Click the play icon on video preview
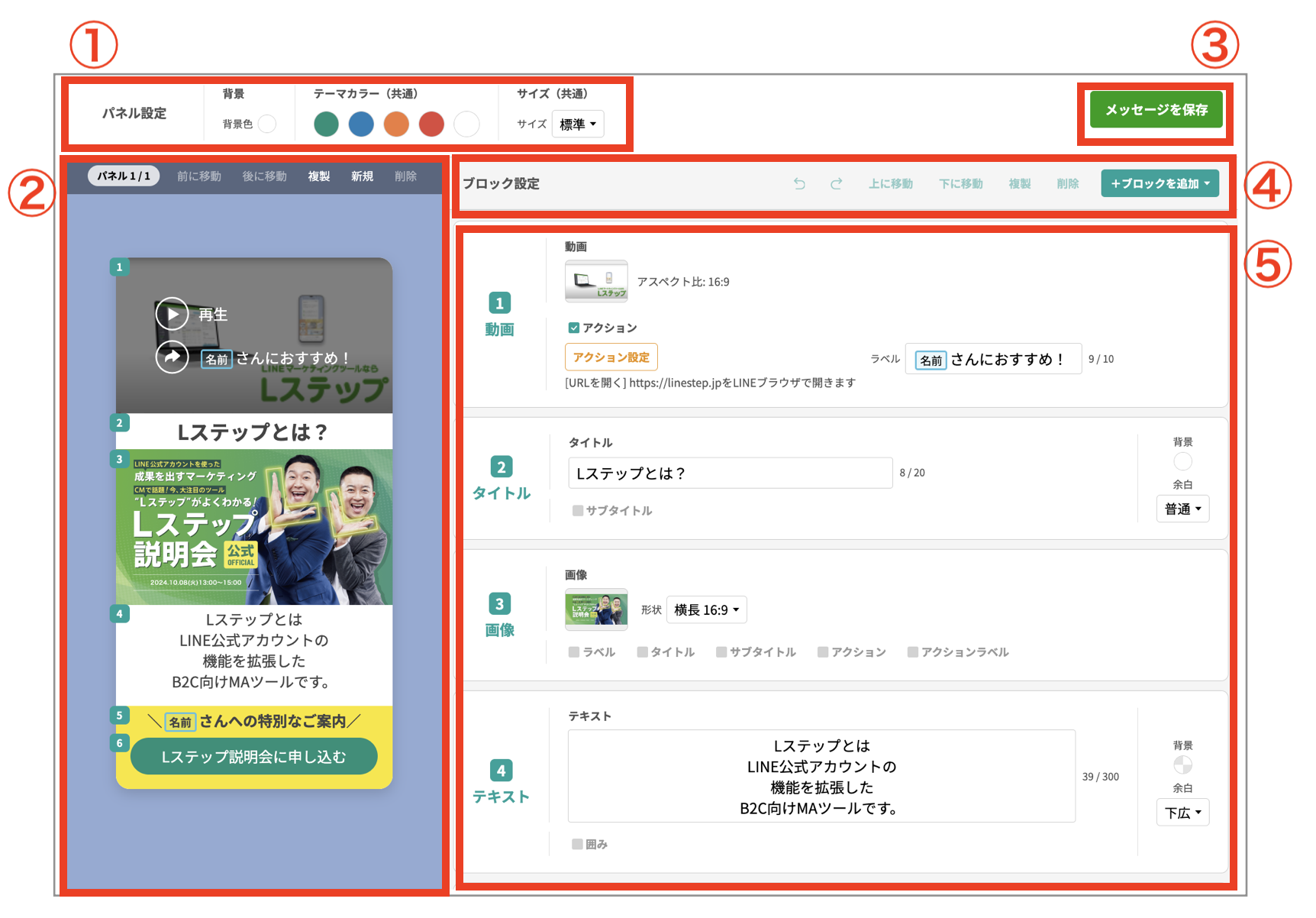1316x918 pixels. pos(173,314)
